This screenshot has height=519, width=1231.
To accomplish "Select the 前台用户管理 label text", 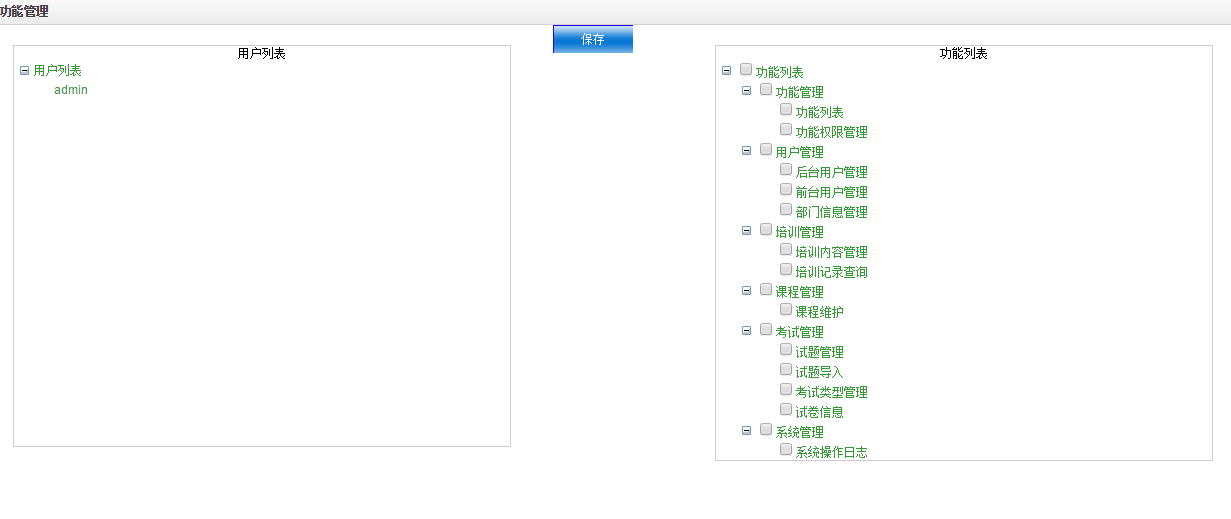I will 832,192.
